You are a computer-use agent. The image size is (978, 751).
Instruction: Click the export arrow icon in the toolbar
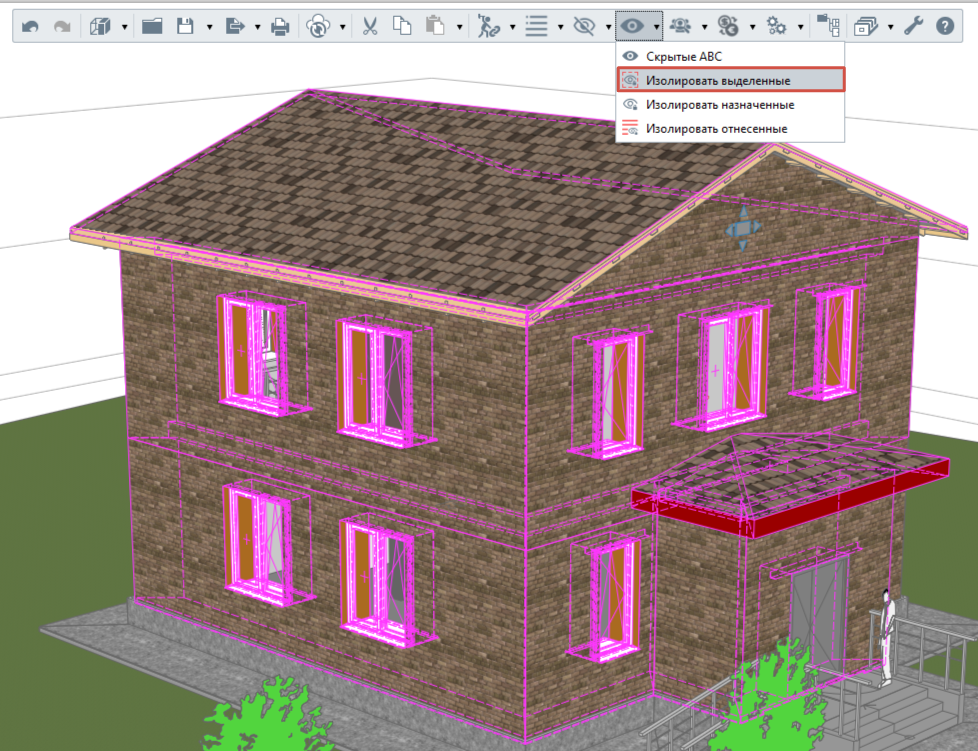pyautogui.click(x=235, y=26)
